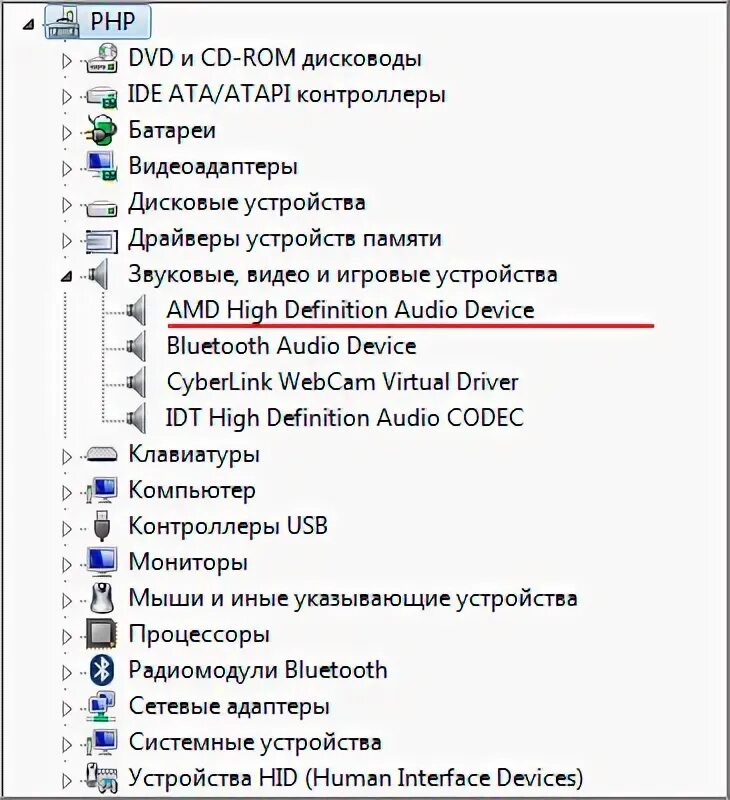
Task: Click the network adapter icon for Сетевые адаптеры
Action: coord(102,706)
